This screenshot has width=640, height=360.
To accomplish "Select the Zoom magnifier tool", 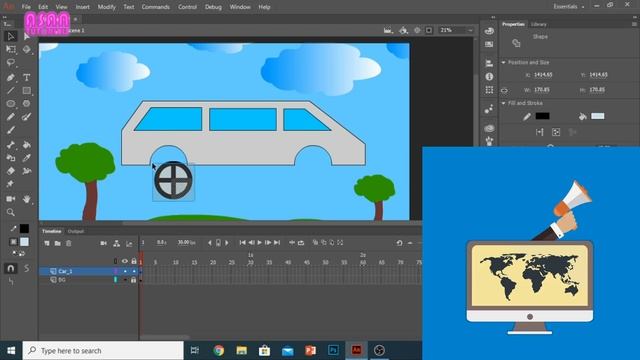I will tap(11, 212).
